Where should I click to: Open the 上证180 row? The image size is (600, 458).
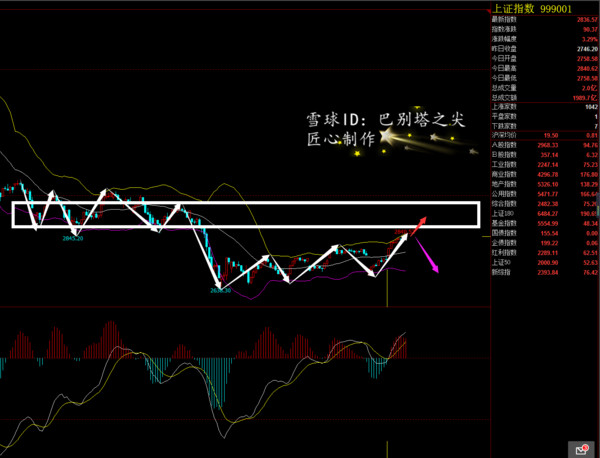tap(545, 214)
